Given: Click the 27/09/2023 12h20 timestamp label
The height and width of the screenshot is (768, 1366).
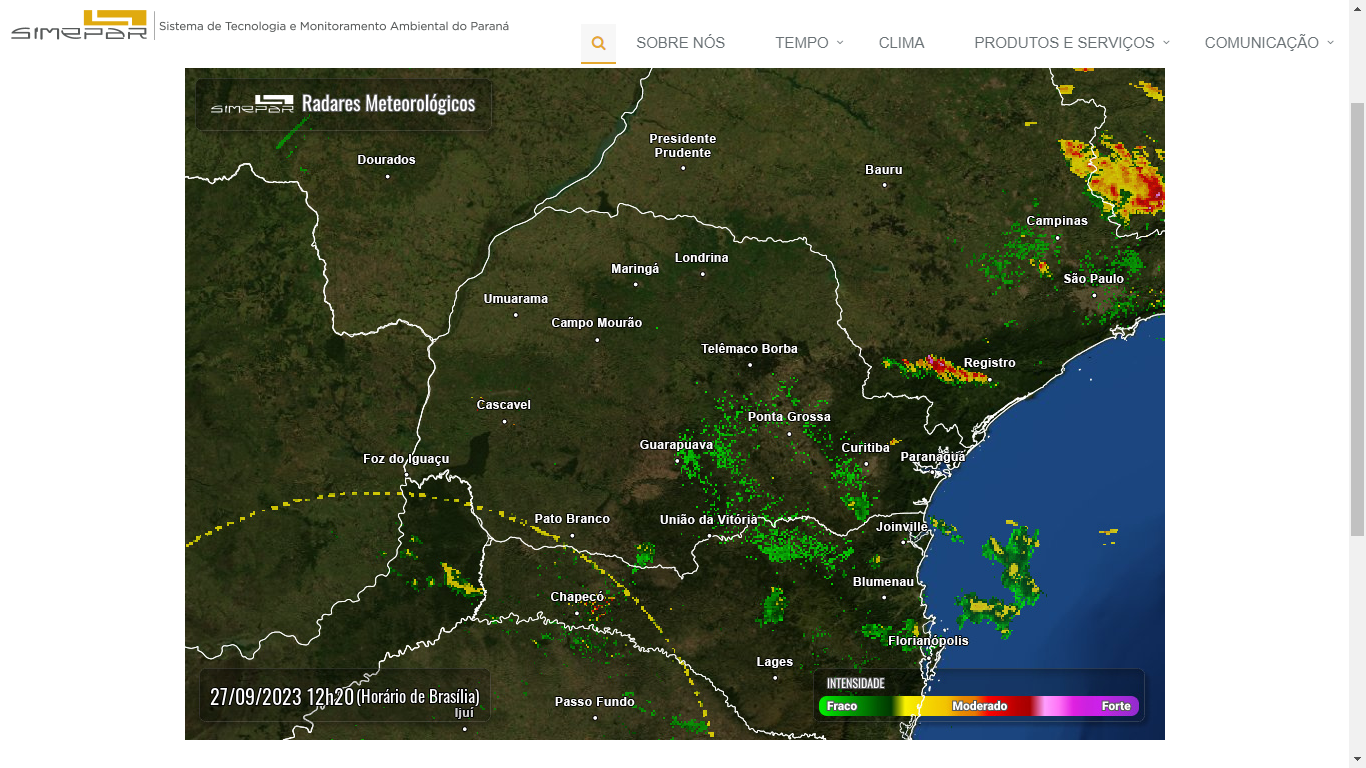Looking at the screenshot, I should [x=281, y=696].
